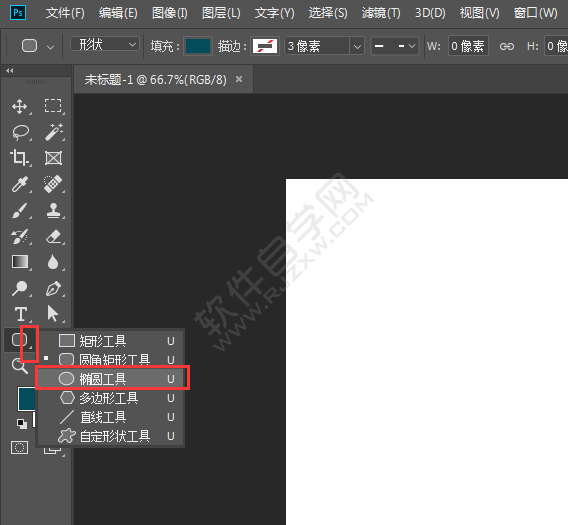Click the W width input field
Image resolution: width=568 pixels, height=525 pixels.
point(468,46)
